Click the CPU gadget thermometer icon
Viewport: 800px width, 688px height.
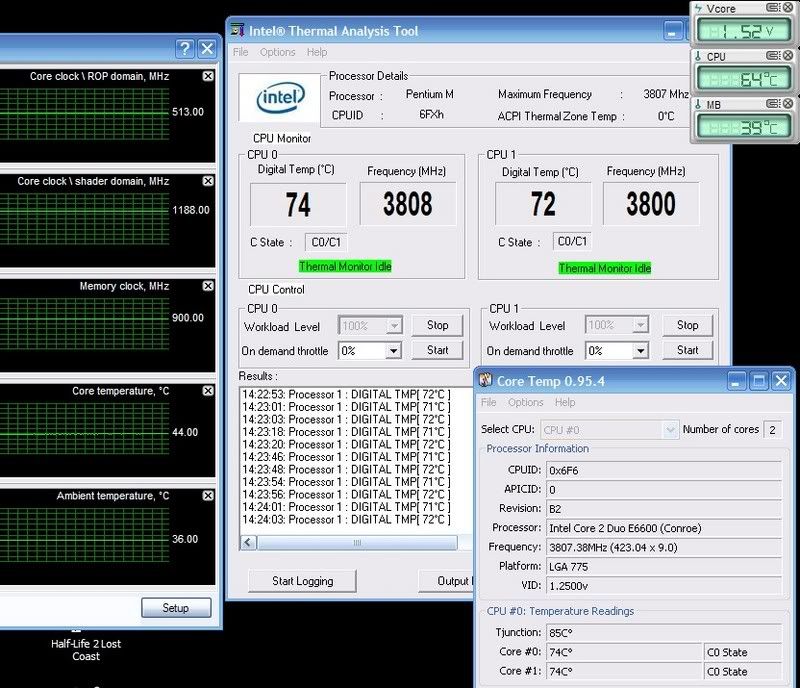(698, 56)
